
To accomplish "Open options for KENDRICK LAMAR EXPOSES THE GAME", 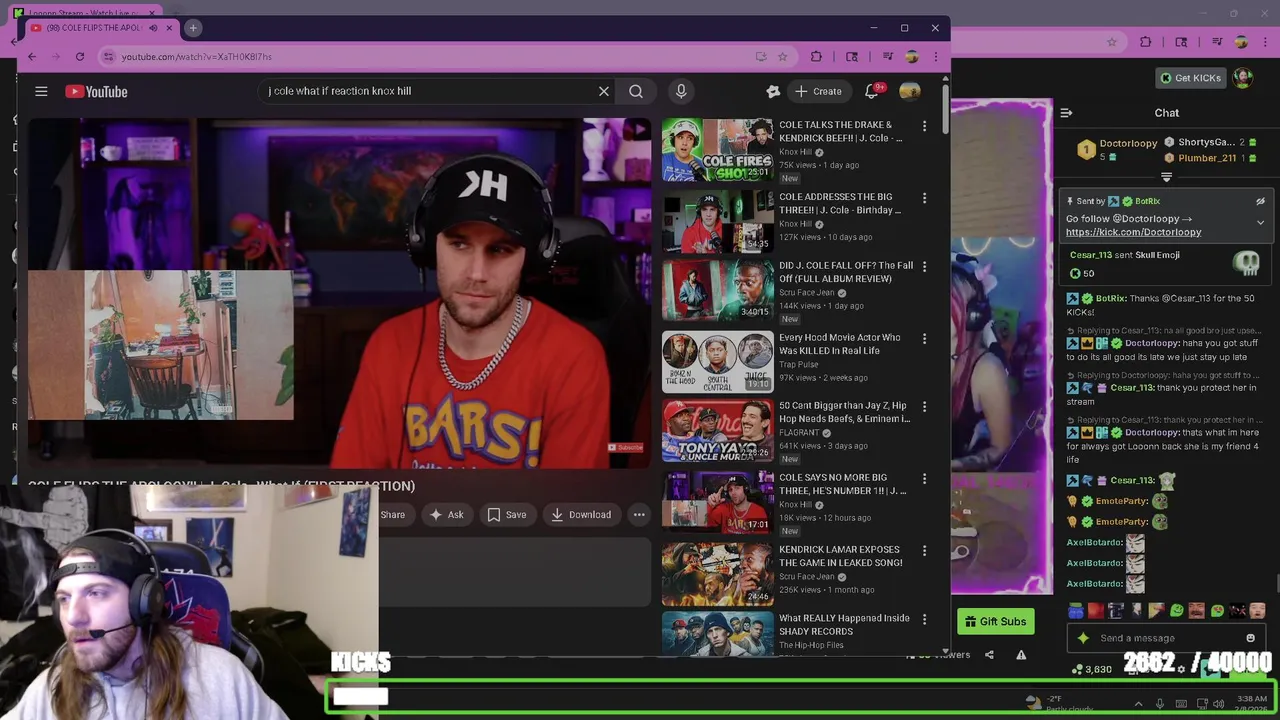I will [x=924, y=551].
